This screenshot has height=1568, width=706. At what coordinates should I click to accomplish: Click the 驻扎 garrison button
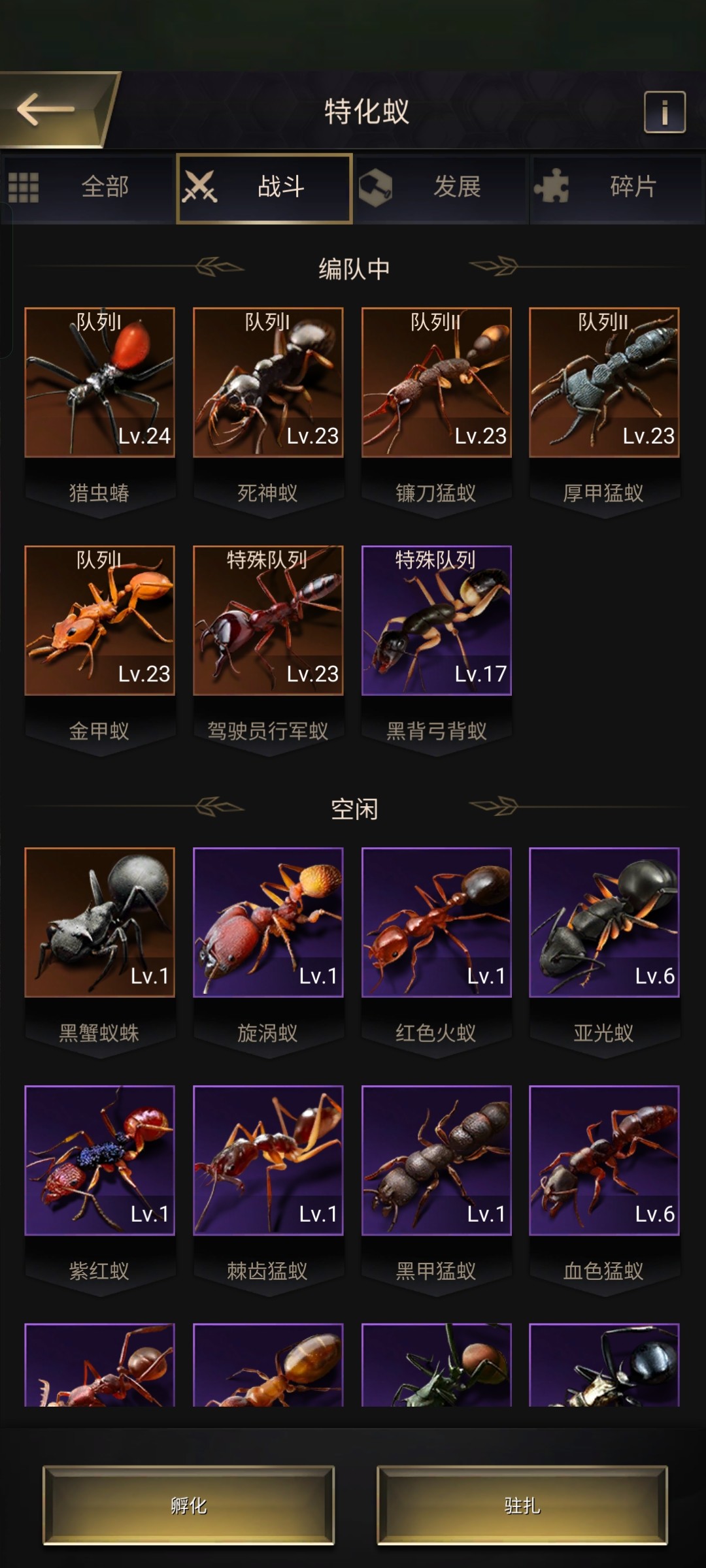tap(522, 1505)
